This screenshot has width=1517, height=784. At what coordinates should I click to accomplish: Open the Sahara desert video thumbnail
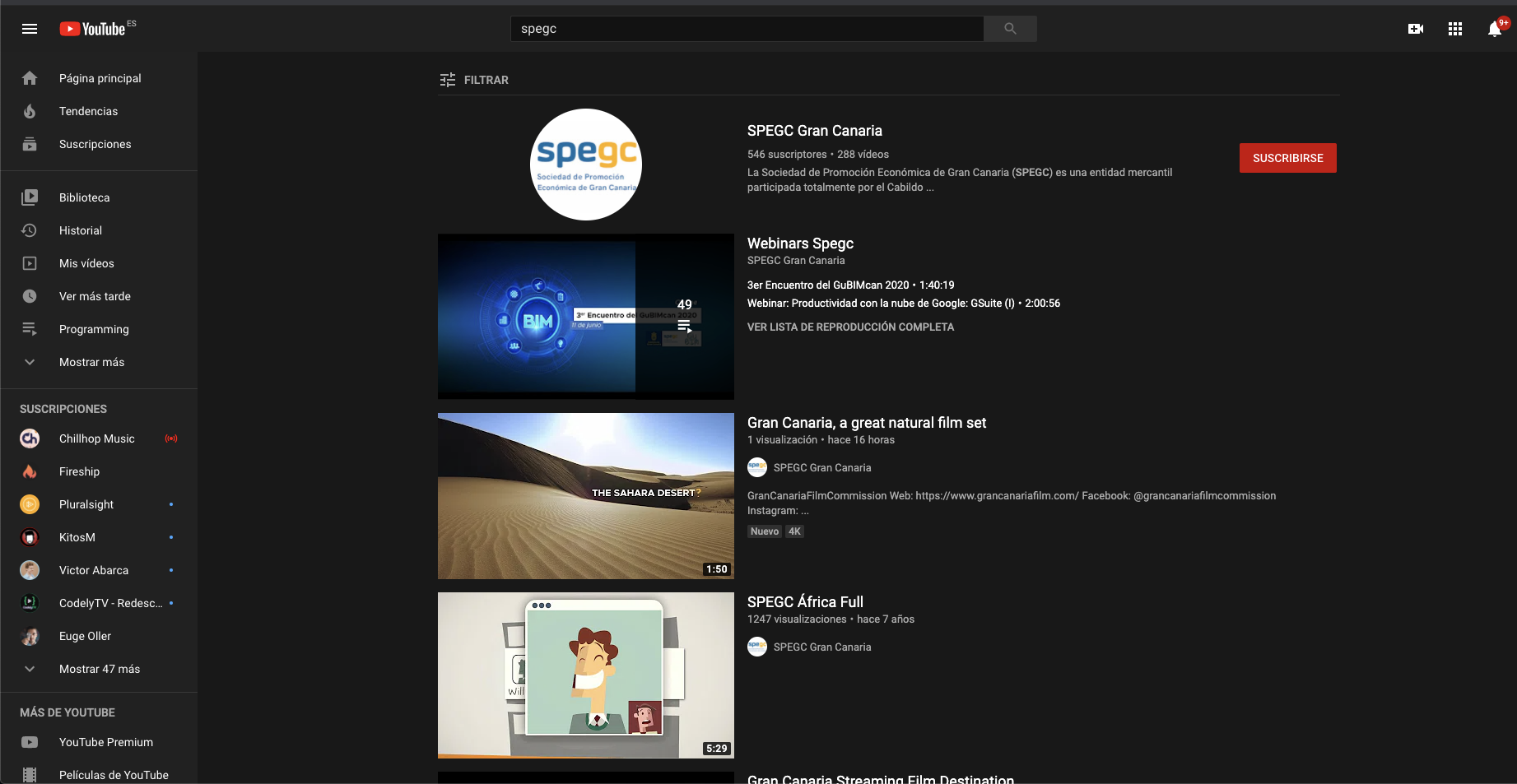586,496
